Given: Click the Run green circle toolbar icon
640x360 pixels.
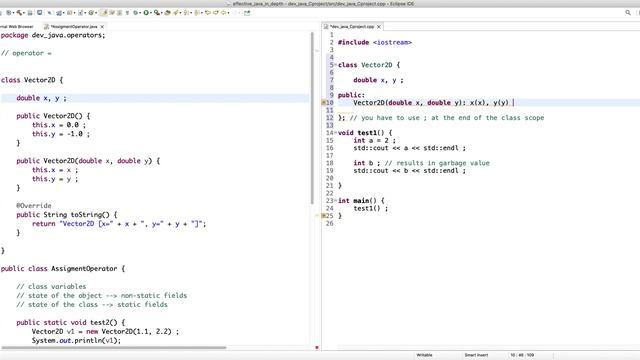Looking at the screenshot, I should point(146,13).
